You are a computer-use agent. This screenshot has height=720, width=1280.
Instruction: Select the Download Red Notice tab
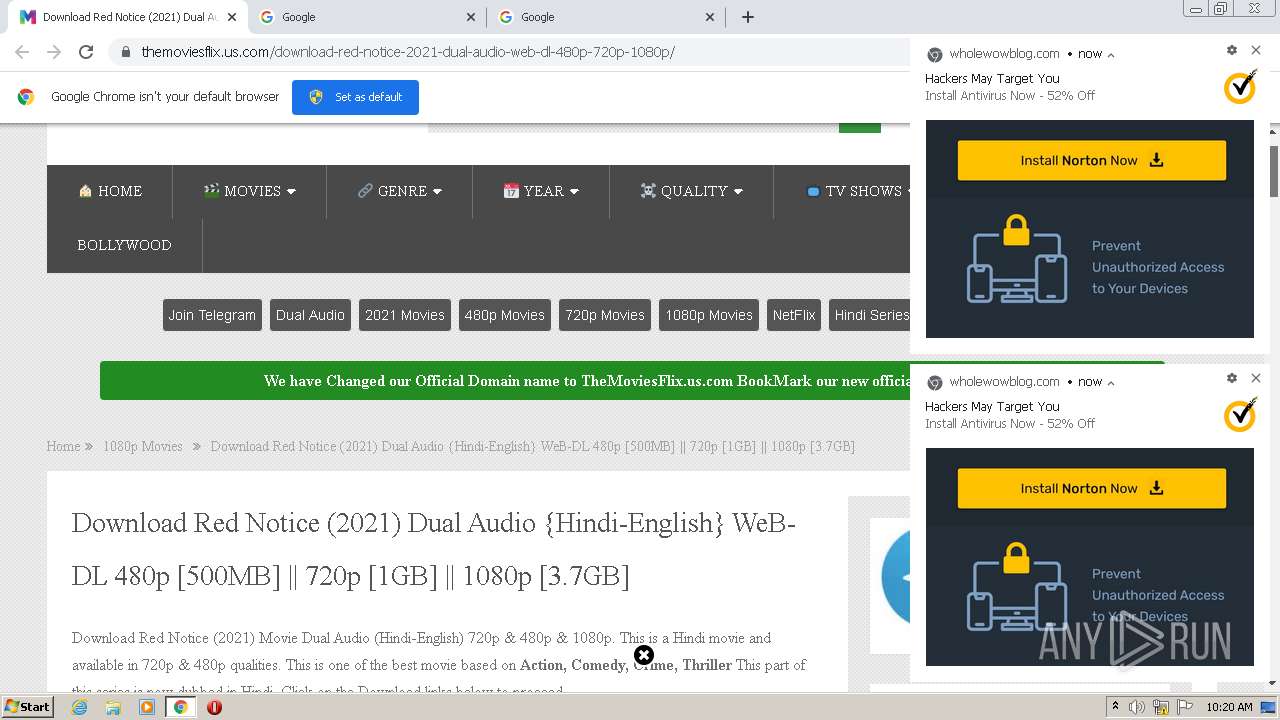coord(128,17)
